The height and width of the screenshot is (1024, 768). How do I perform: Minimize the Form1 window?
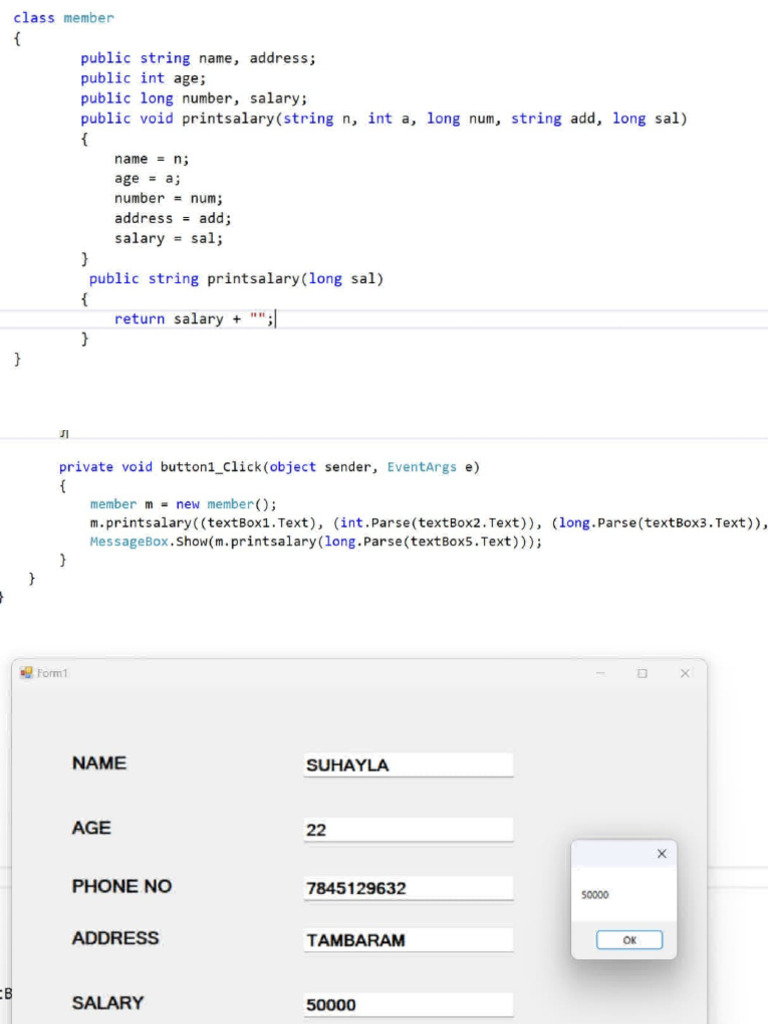click(x=601, y=674)
